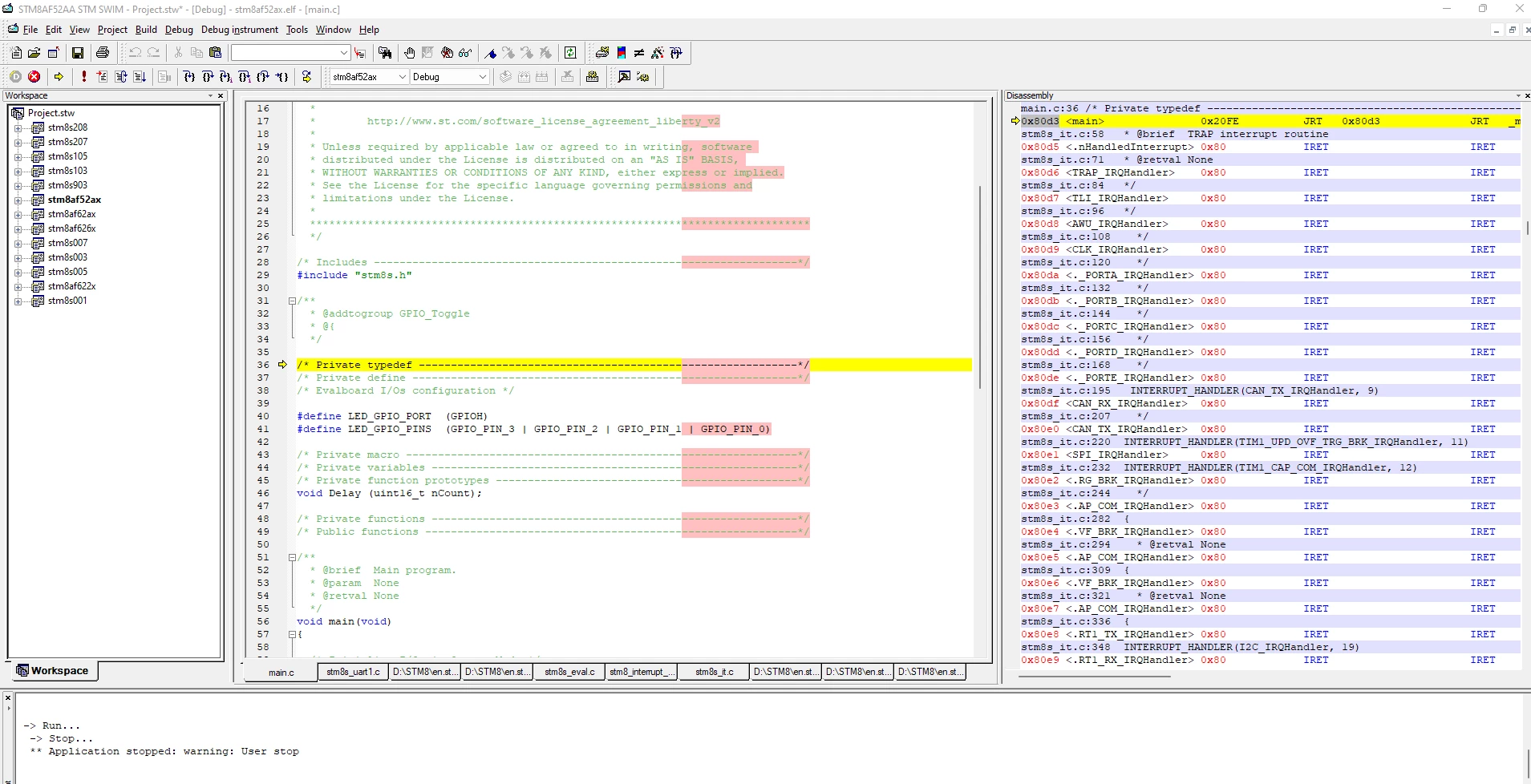
Task: Collapse the code fold at line 31
Action: [x=292, y=301]
